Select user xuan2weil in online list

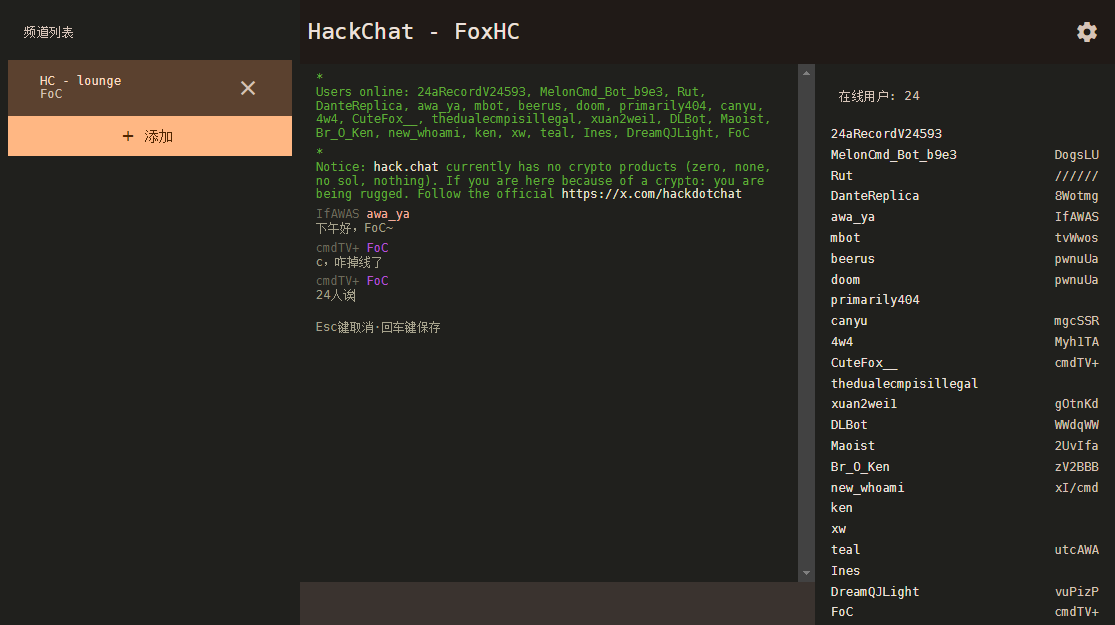tap(863, 403)
